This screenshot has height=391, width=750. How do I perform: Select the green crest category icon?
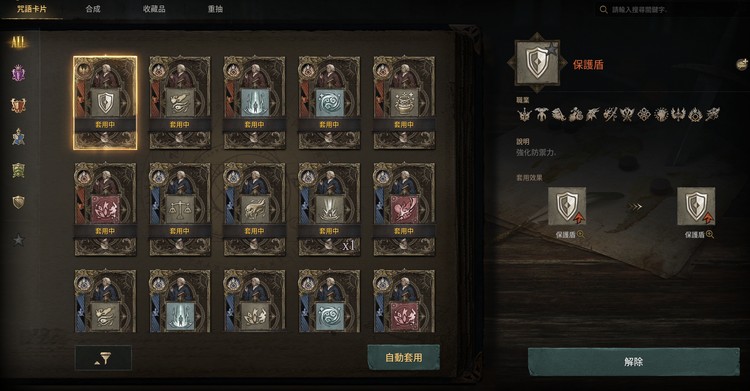pyautogui.click(x=18, y=170)
